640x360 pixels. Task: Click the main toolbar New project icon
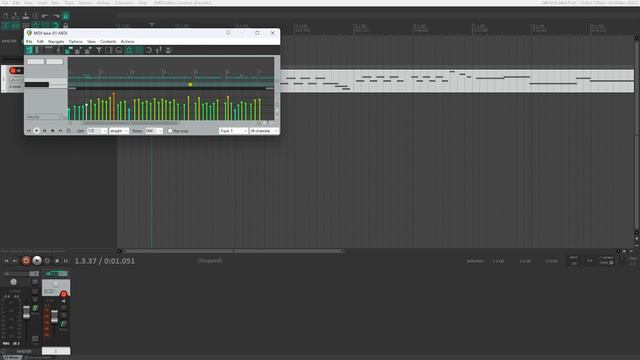[x=6, y=16]
